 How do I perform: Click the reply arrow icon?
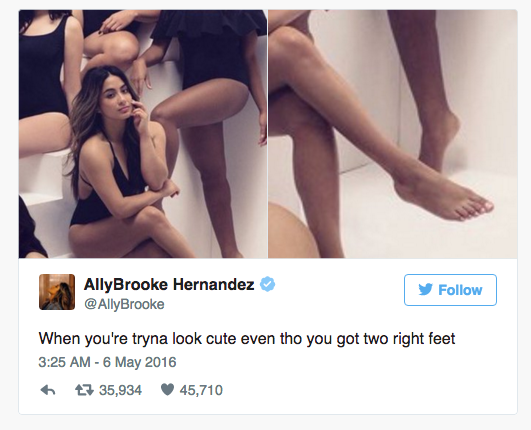click(48, 390)
